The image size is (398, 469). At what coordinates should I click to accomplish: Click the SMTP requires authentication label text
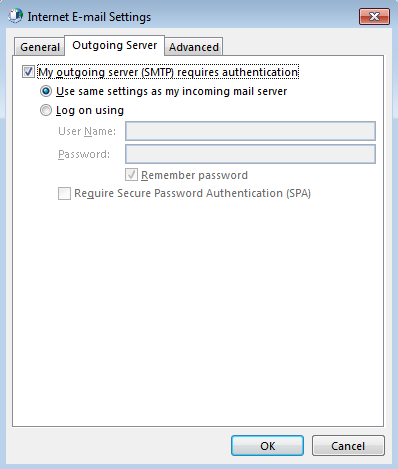point(168,72)
